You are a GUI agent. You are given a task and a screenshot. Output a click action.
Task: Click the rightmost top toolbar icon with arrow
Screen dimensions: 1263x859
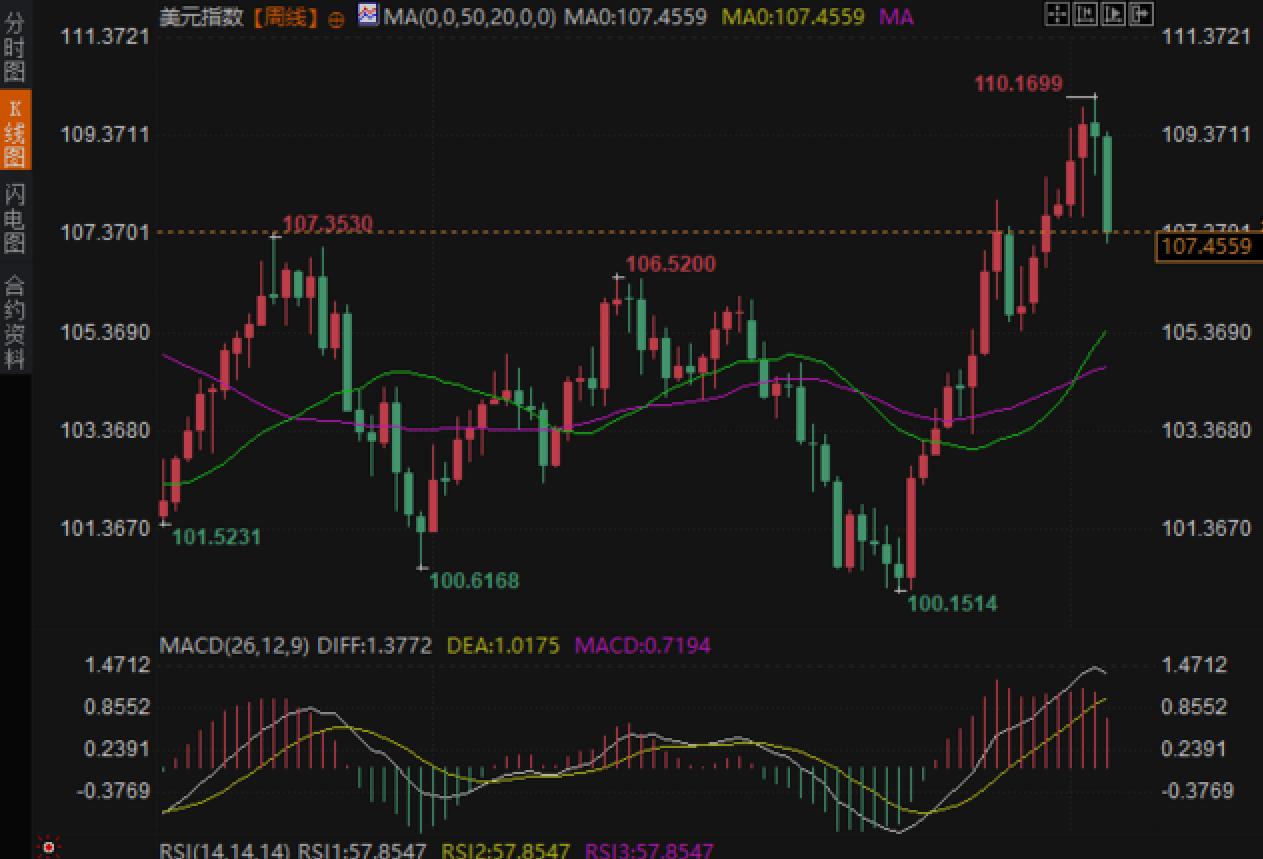tap(1140, 14)
